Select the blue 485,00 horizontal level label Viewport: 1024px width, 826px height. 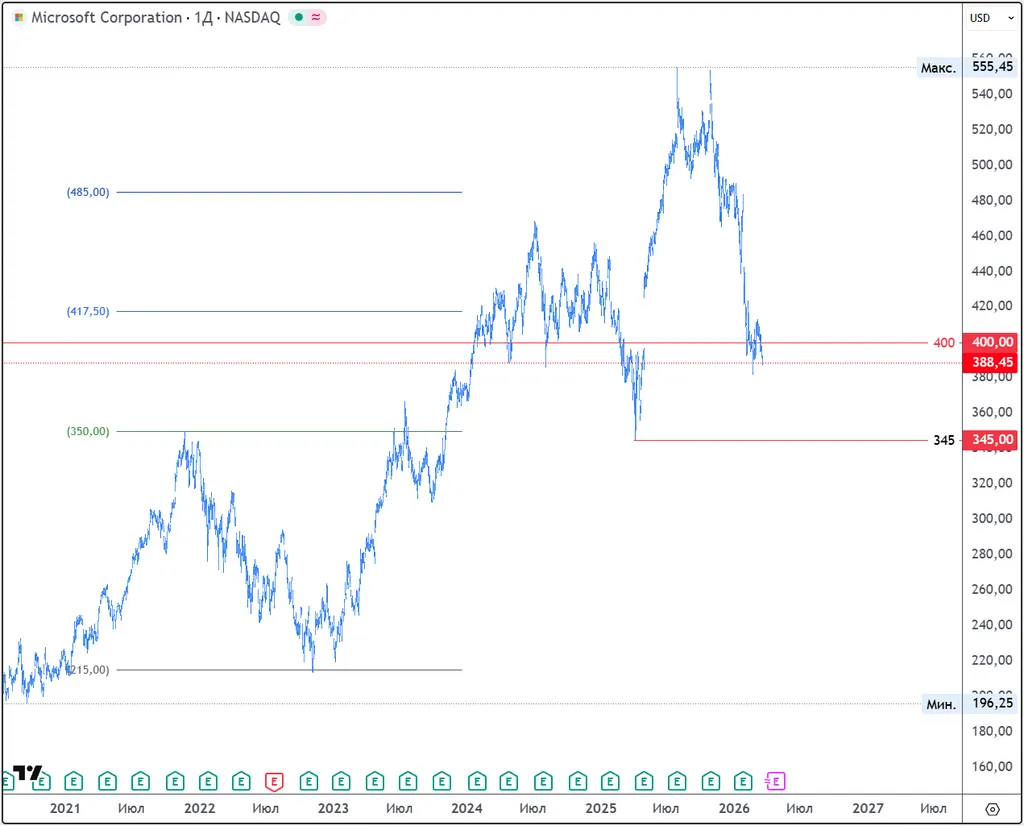(88, 192)
